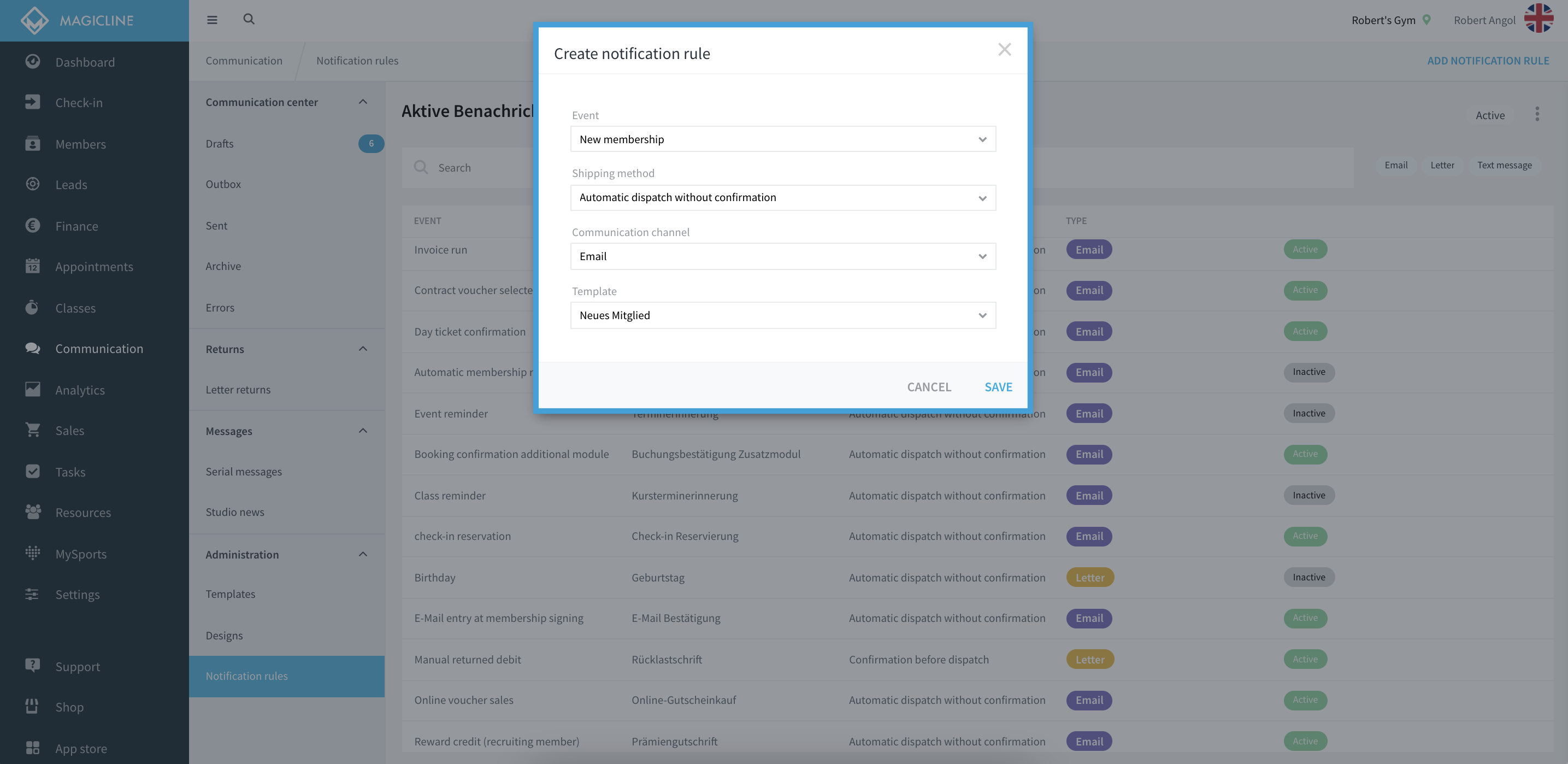This screenshot has width=1568, height=764.
Task: Click the UK flag language icon
Action: pos(1539,19)
